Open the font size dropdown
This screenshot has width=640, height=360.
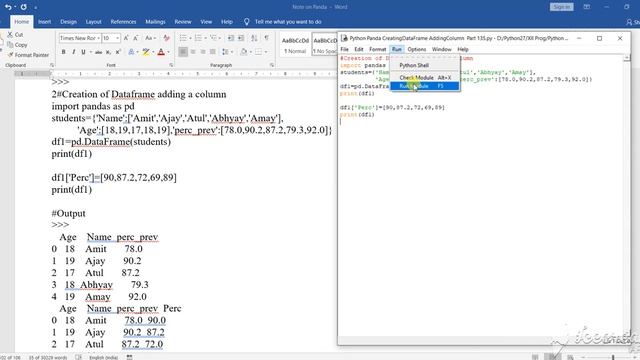118,38
